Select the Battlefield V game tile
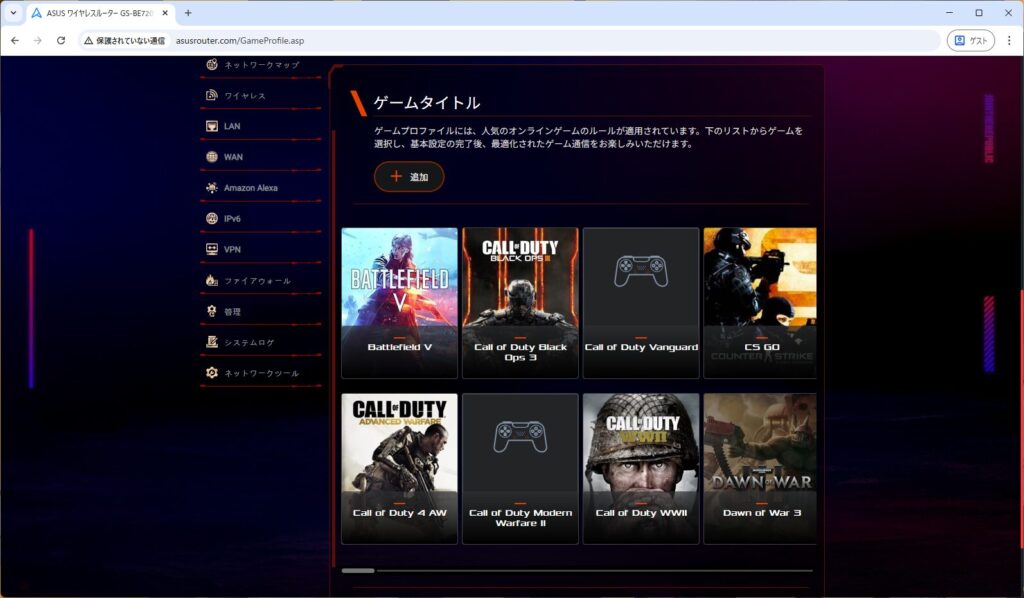 pyautogui.click(x=399, y=303)
